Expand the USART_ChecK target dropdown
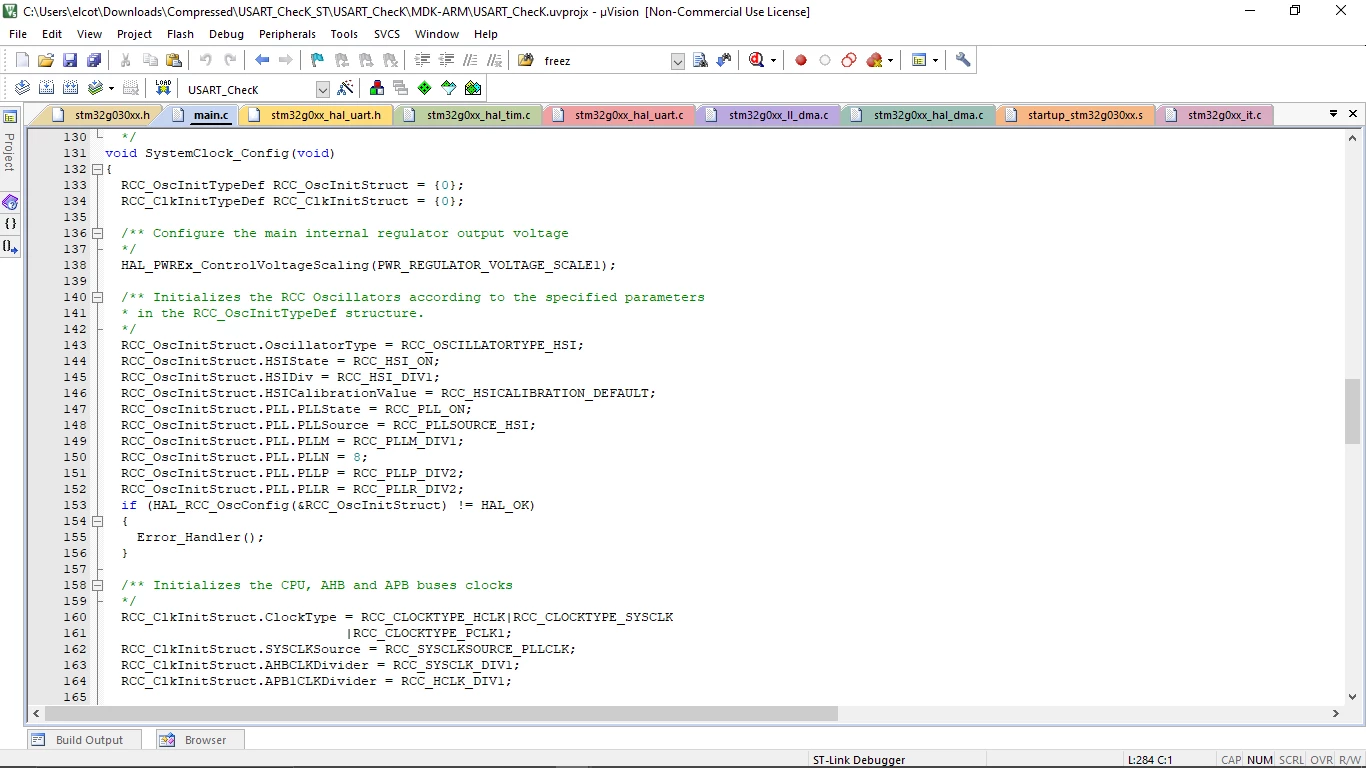The width and height of the screenshot is (1366, 768). pyautogui.click(x=322, y=89)
